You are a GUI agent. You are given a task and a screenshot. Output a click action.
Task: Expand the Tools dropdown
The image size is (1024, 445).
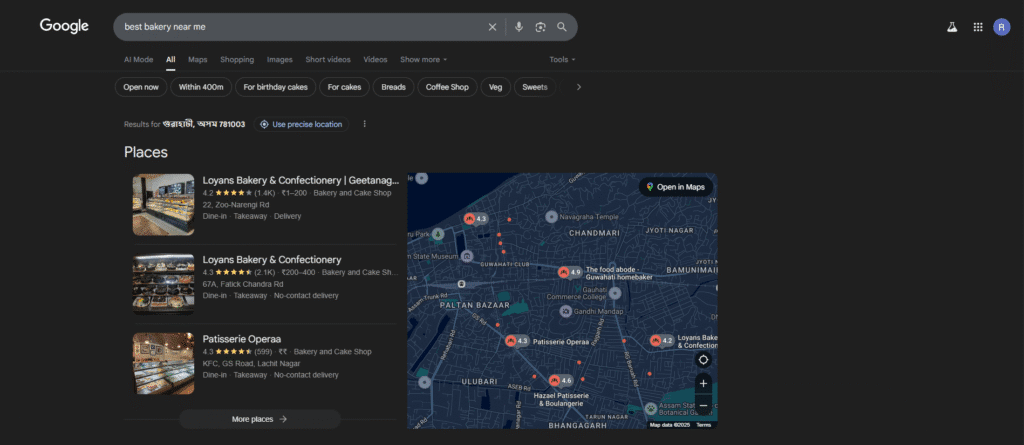562,60
